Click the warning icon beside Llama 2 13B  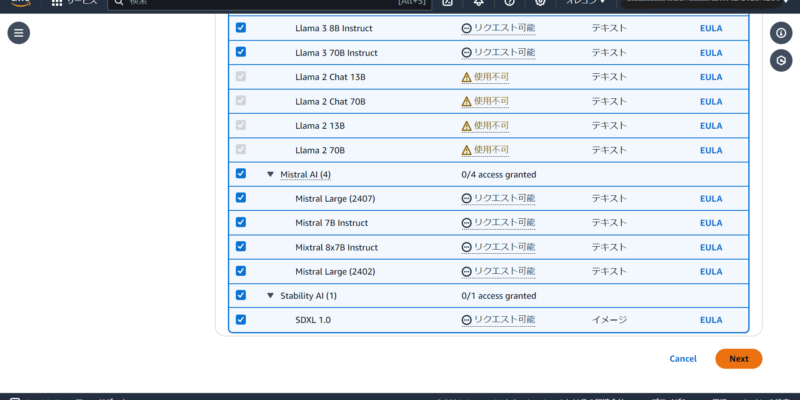click(x=466, y=126)
